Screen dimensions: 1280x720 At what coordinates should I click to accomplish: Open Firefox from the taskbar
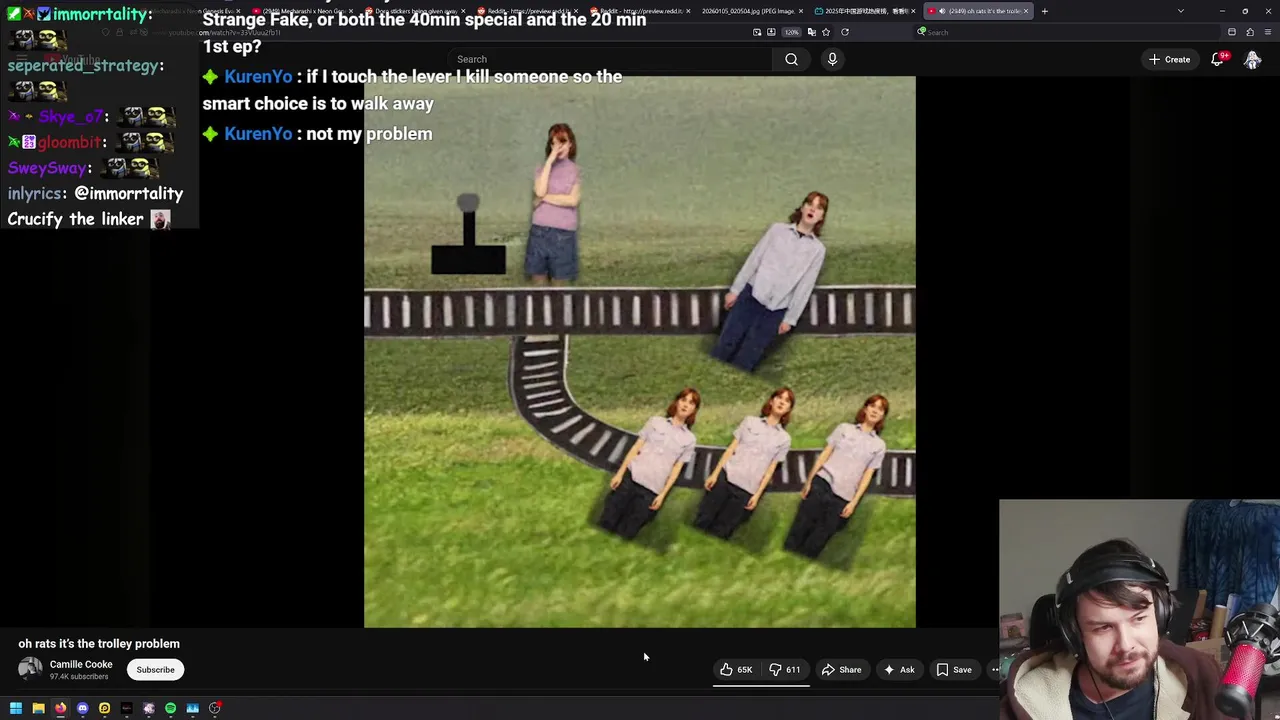(60, 708)
